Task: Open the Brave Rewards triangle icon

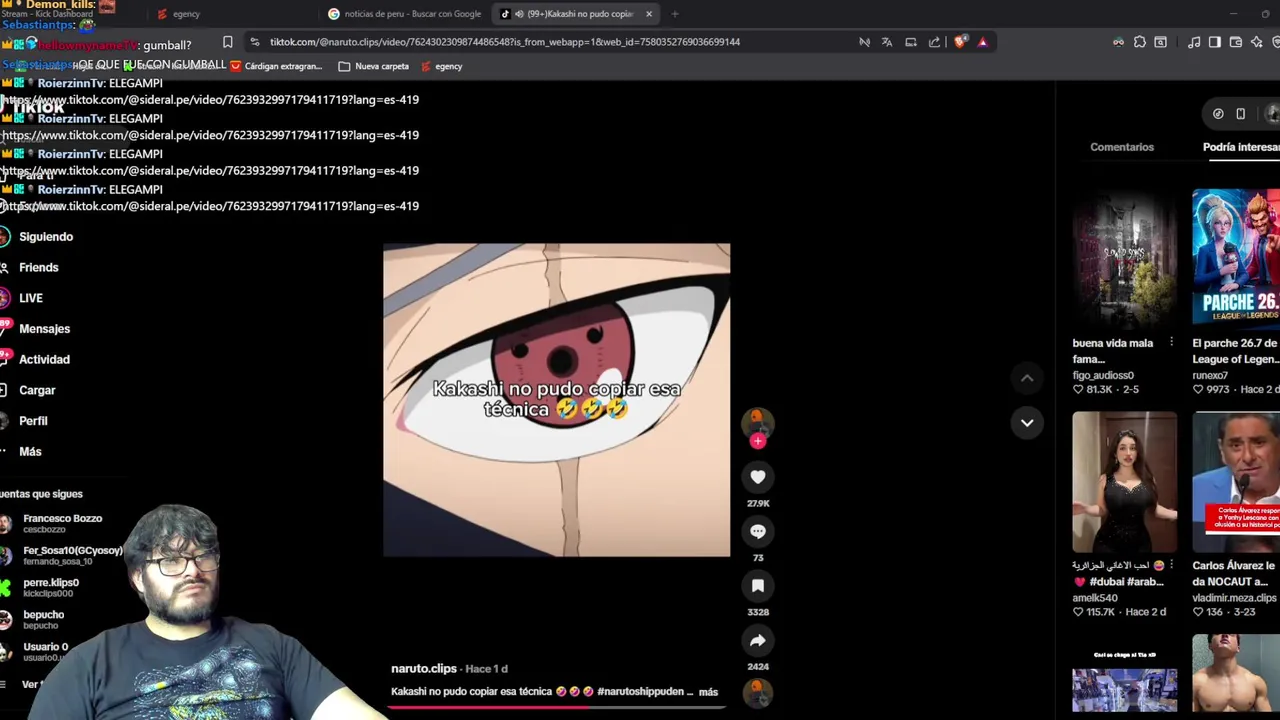Action: (x=983, y=42)
